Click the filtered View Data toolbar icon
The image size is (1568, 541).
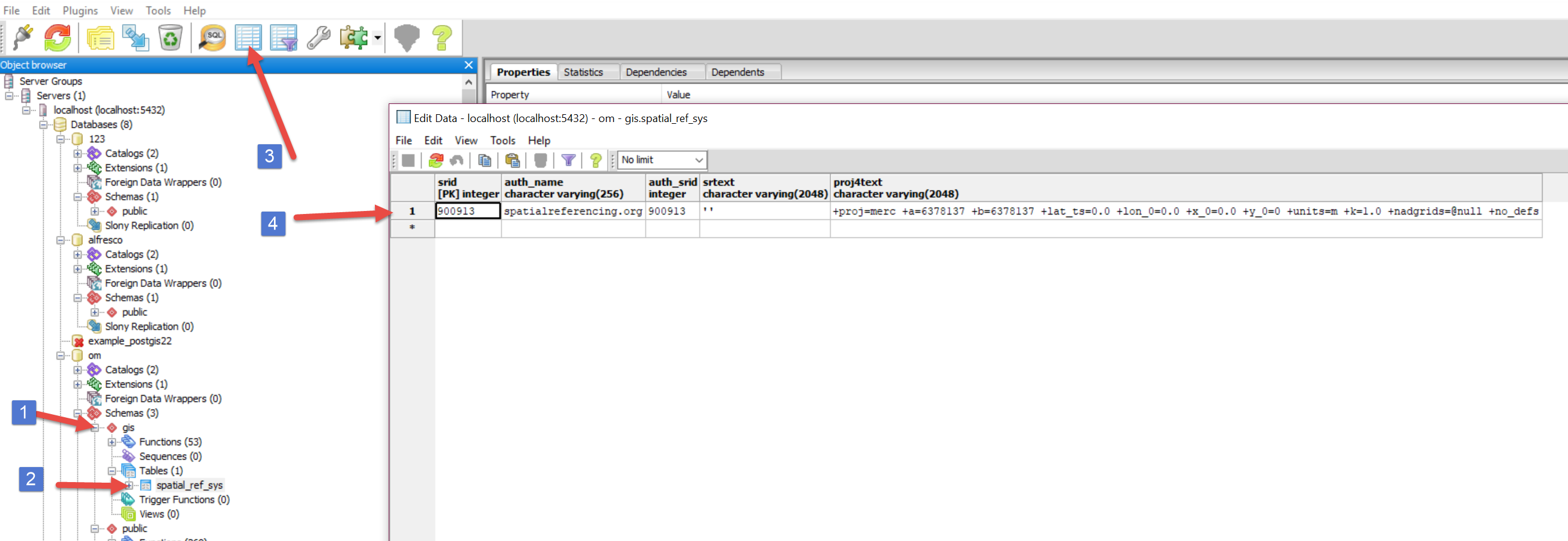[x=283, y=38]
